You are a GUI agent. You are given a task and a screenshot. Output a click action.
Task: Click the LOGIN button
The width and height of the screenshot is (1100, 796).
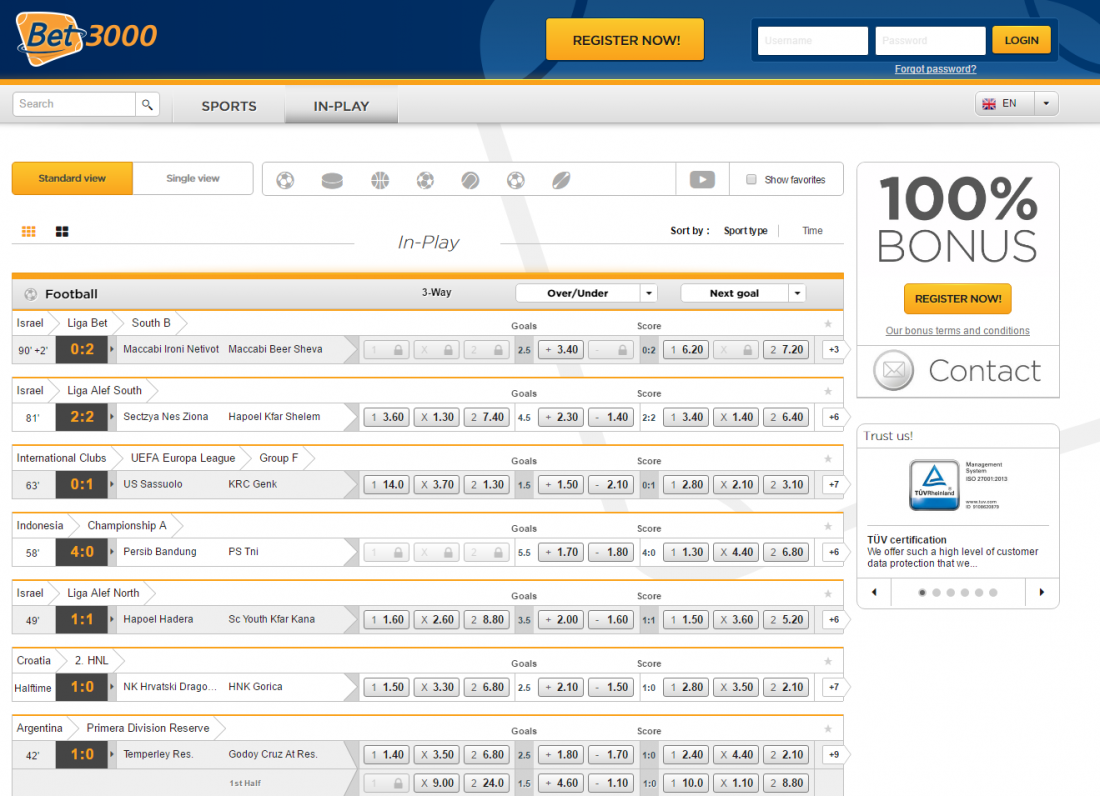click(x=1021, y=40)
